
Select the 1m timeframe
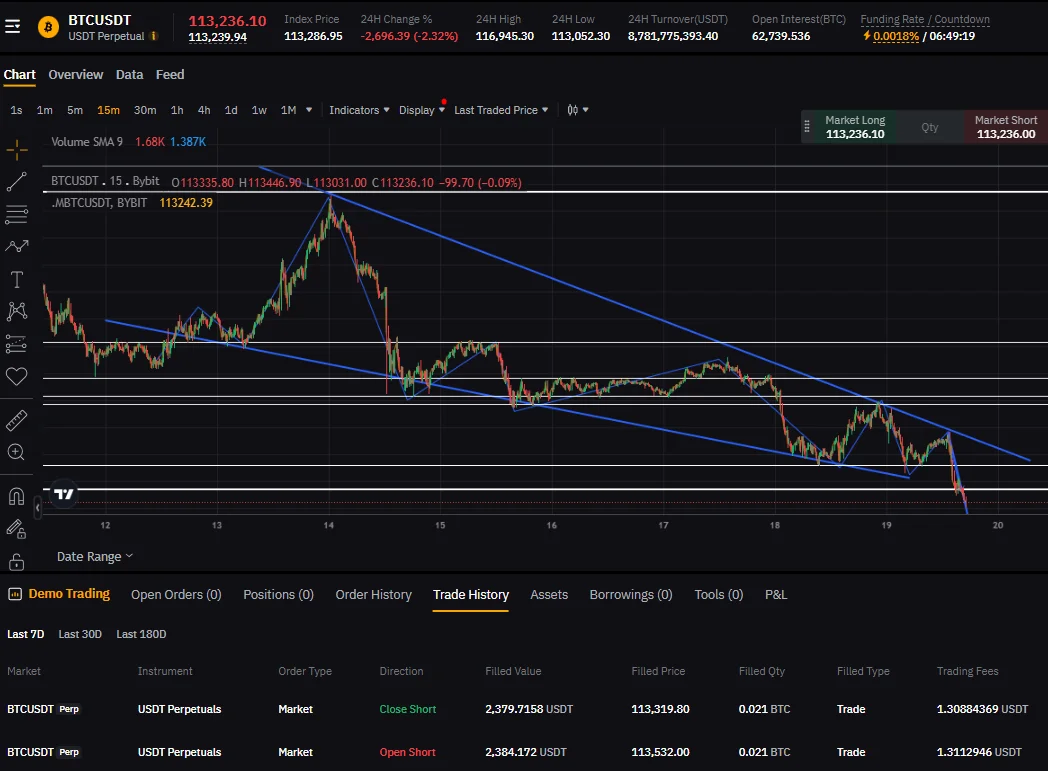[x=45, y=110]
